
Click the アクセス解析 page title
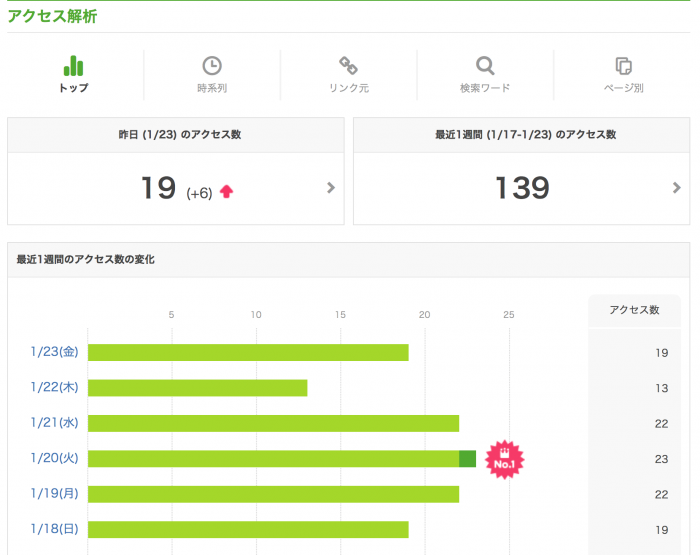pyautogui.click(x=52, y=16)
